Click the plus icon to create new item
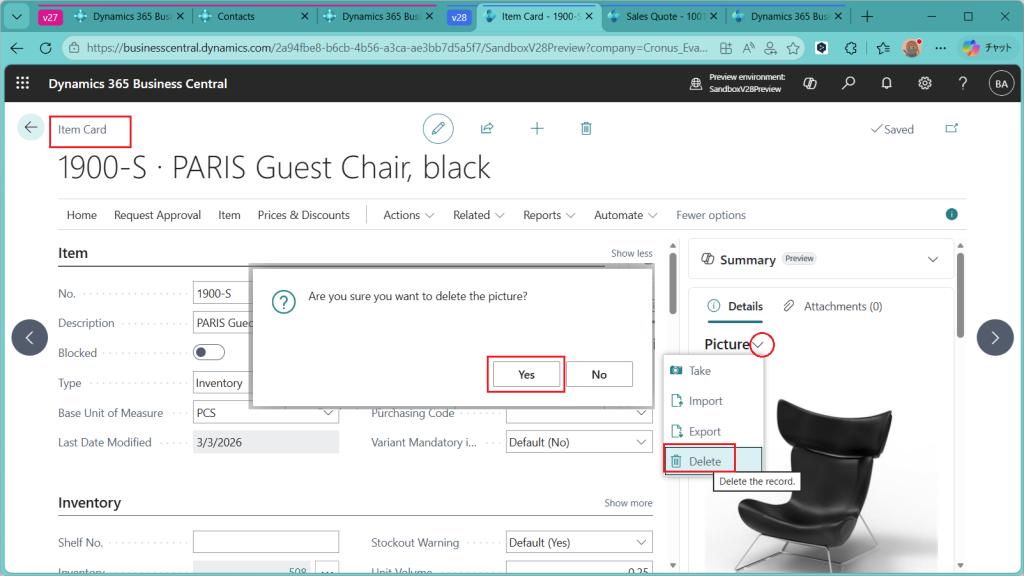Viewport: 1024px width, 576px height. point(537,128)
